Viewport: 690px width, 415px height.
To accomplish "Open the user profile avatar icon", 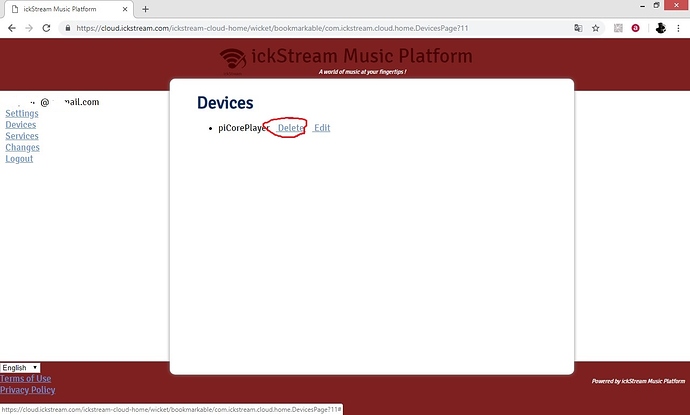I will [x=661, y=28].
